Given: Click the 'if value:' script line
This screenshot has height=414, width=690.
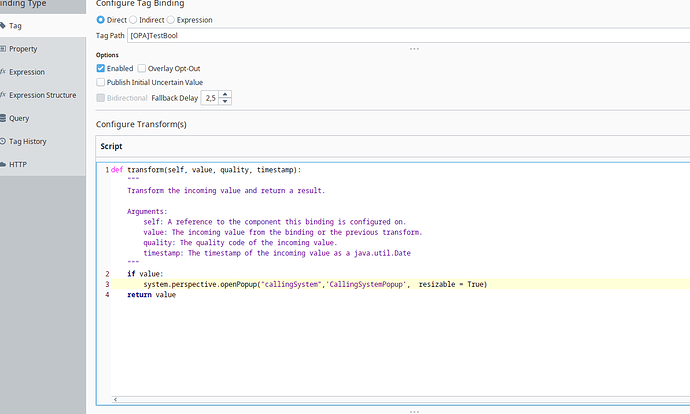Looking at the screenshot, I should 145,274.
